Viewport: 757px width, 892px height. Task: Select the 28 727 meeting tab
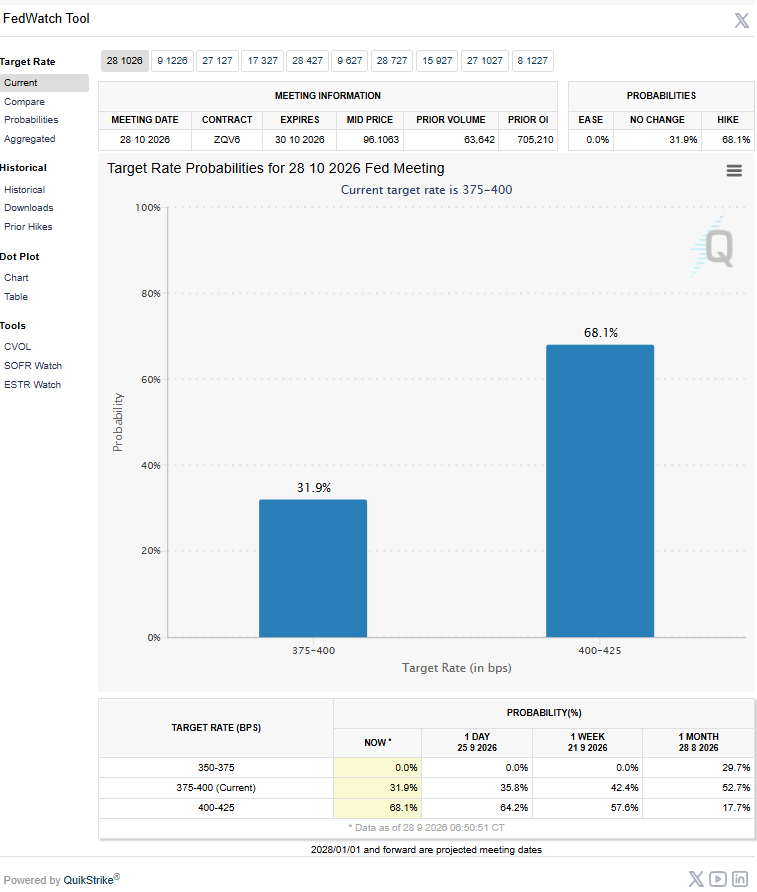[x=392, y=61]
